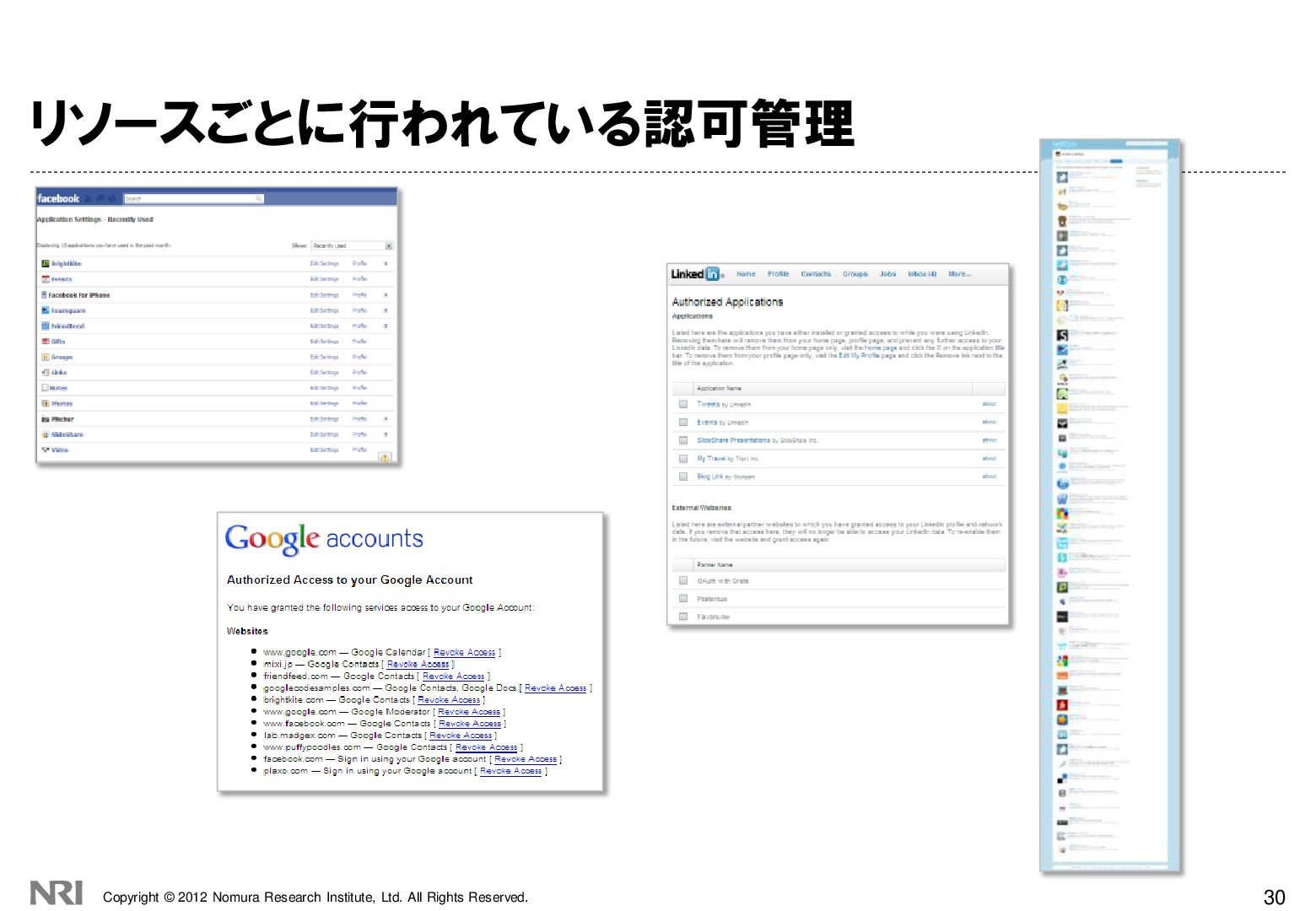Open the Show: Recently Used dropdown
The width and height of the screenshot is (1316, 911).
(x=352, y=245)
